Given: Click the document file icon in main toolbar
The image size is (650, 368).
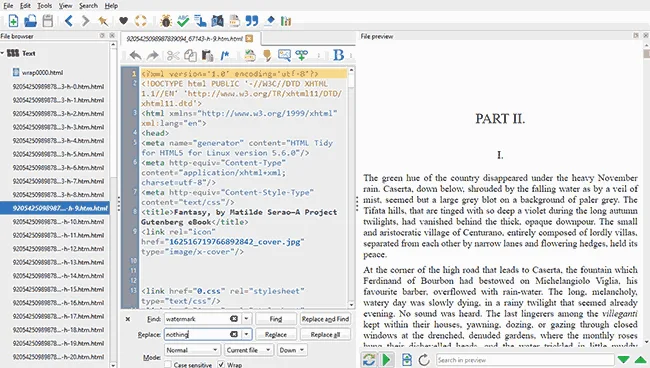Looking at the screenshot, I should coord(235,21).
